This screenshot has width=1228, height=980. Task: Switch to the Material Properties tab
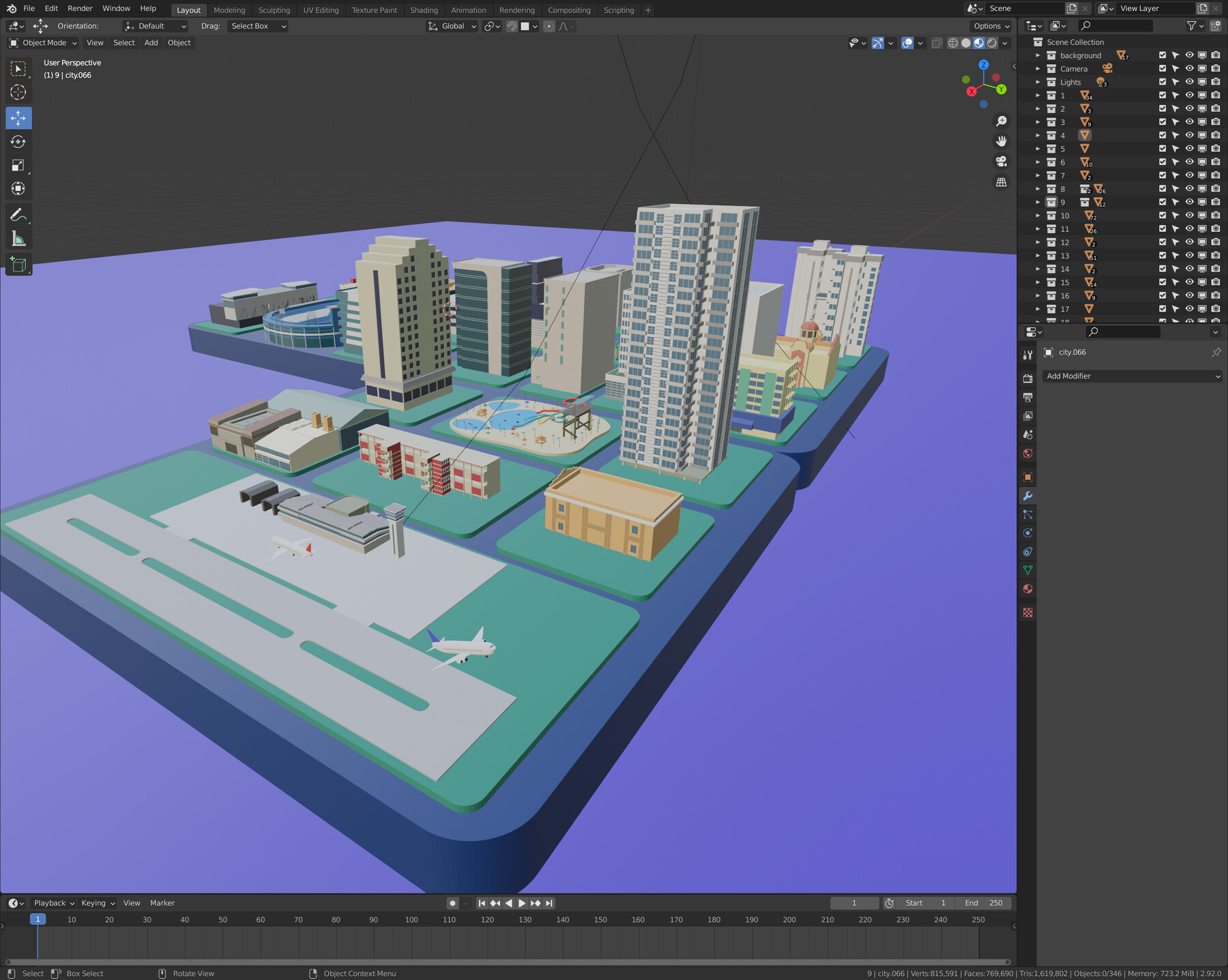point(1028,589)
